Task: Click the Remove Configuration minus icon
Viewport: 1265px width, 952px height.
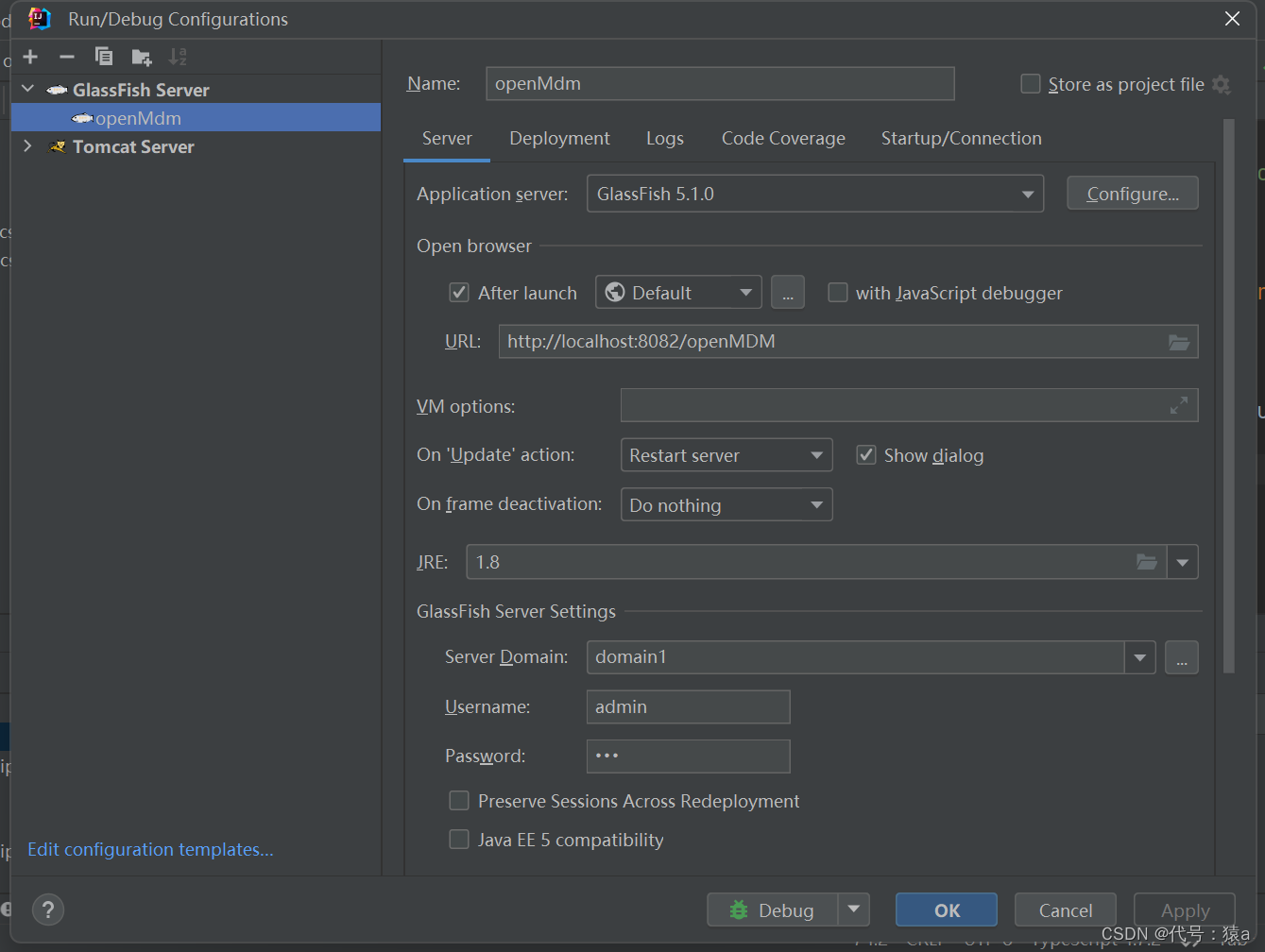Action: coord(67,57)
